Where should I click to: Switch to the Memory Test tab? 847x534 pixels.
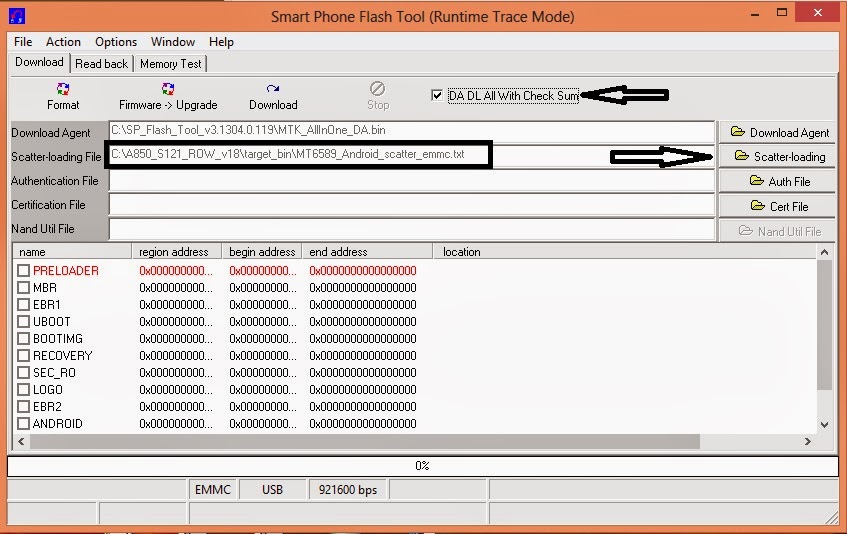coord(171,64)
